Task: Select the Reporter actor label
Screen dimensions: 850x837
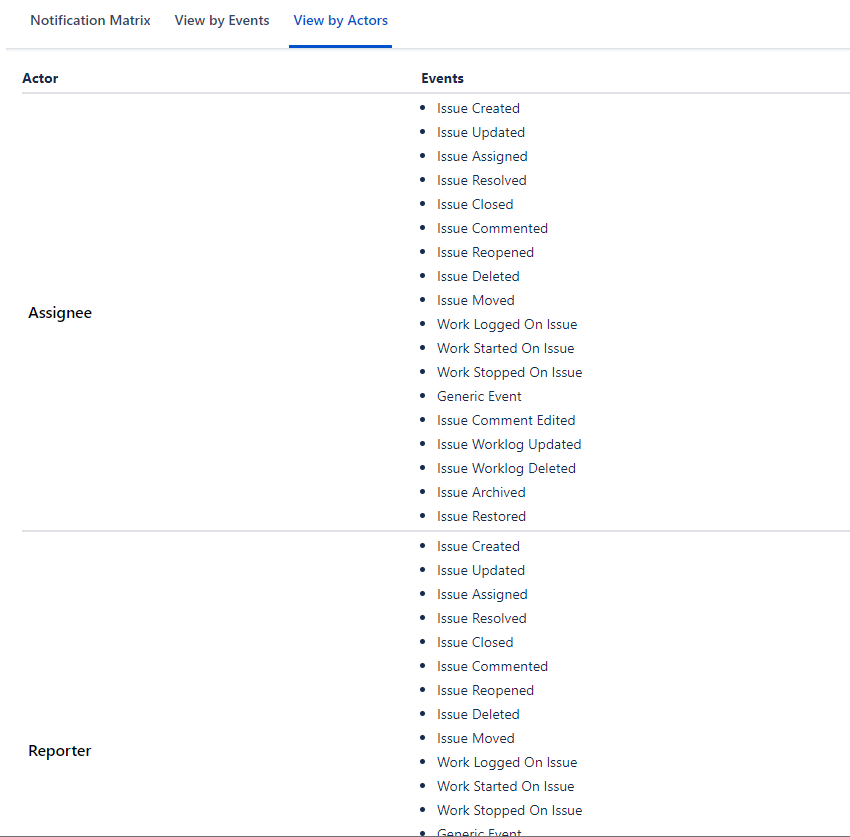Action: pyautogui.click(x=60, y=751)
